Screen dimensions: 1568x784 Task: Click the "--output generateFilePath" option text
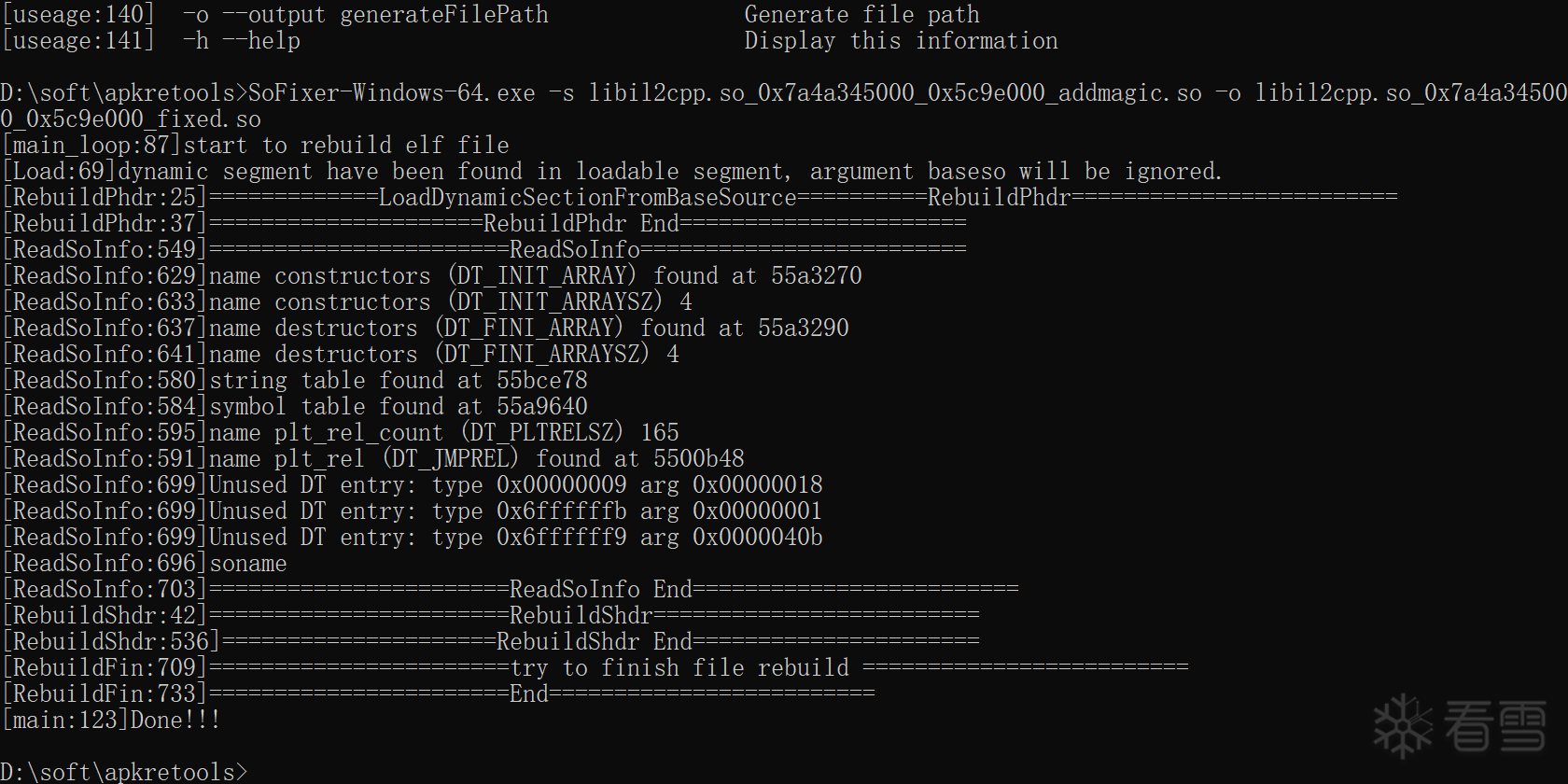coord(385,15)
